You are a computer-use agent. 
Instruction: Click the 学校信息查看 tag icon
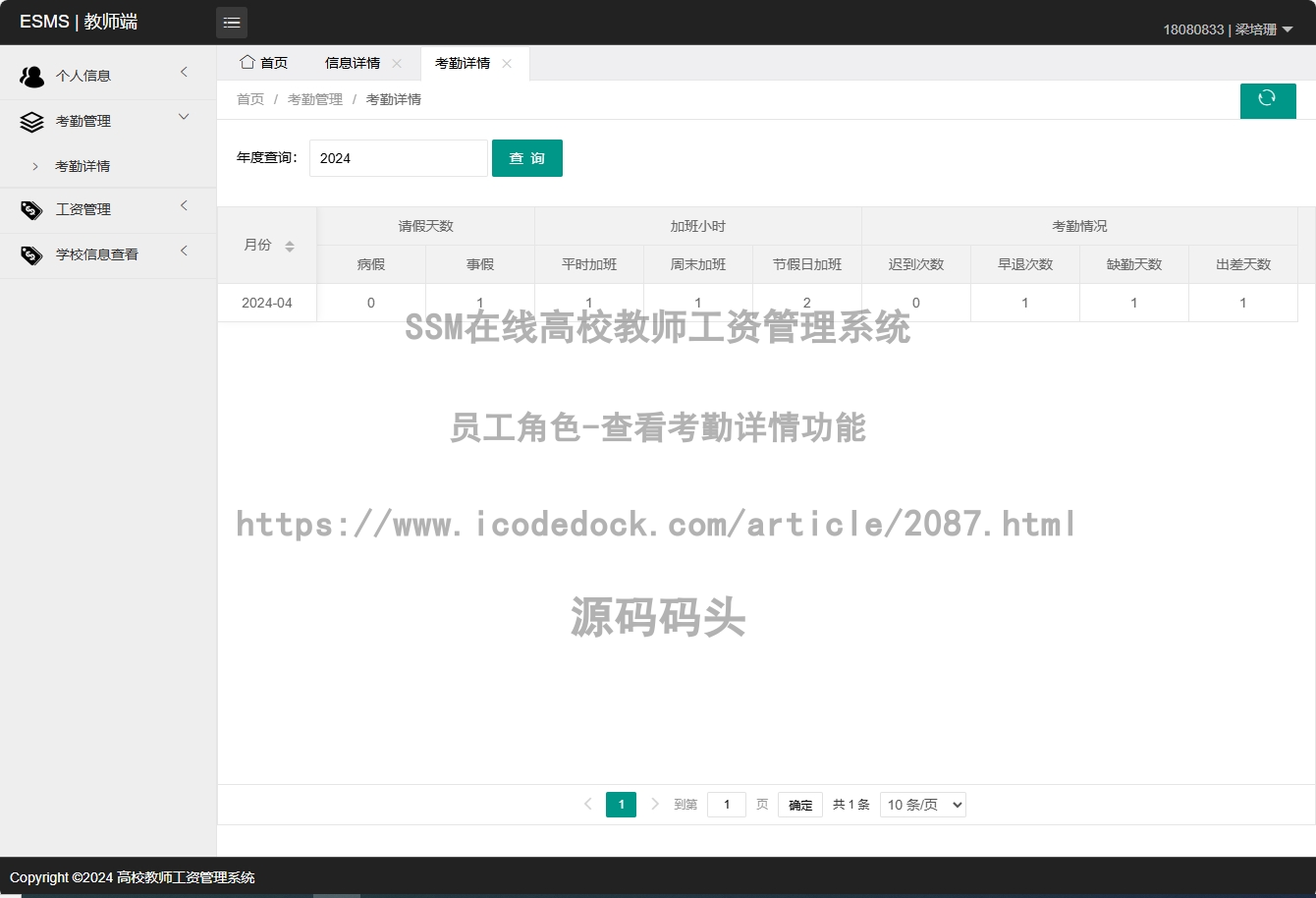[x=32, y=254]
